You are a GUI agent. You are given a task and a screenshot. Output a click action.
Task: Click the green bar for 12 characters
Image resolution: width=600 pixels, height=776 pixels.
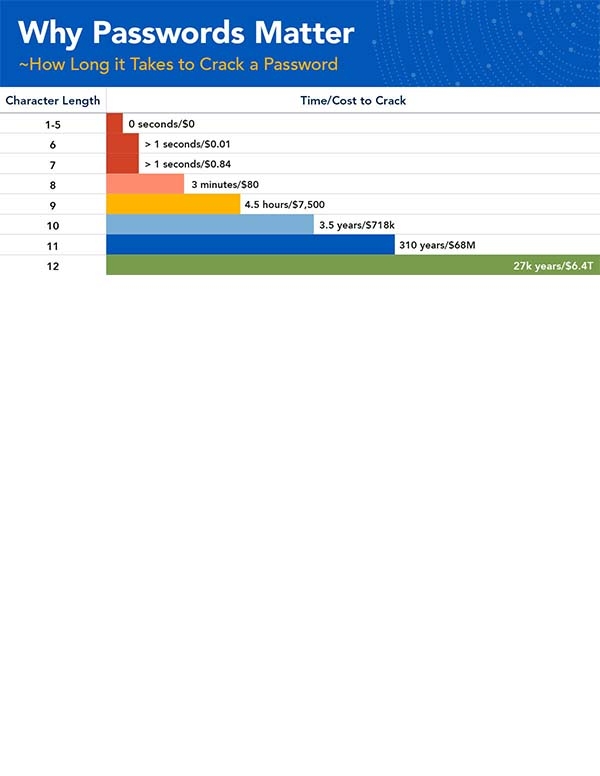[300, 265]
